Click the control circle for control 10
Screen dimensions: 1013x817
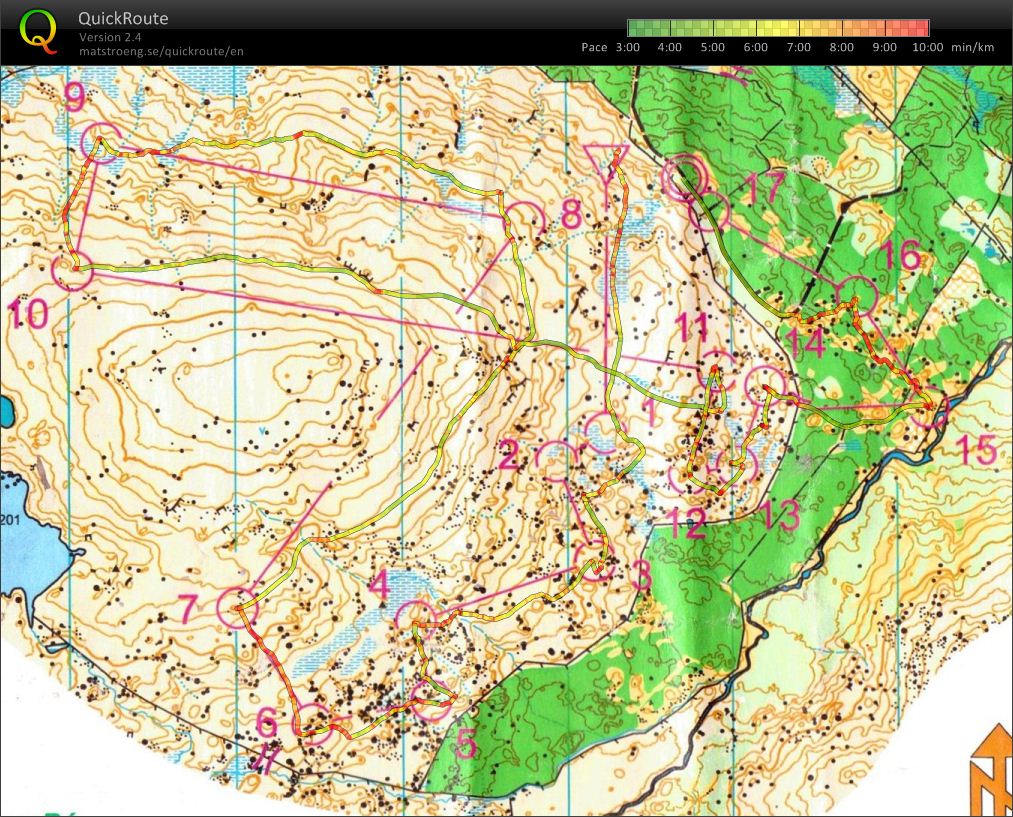pyautogui.click(x=72, y=271)
